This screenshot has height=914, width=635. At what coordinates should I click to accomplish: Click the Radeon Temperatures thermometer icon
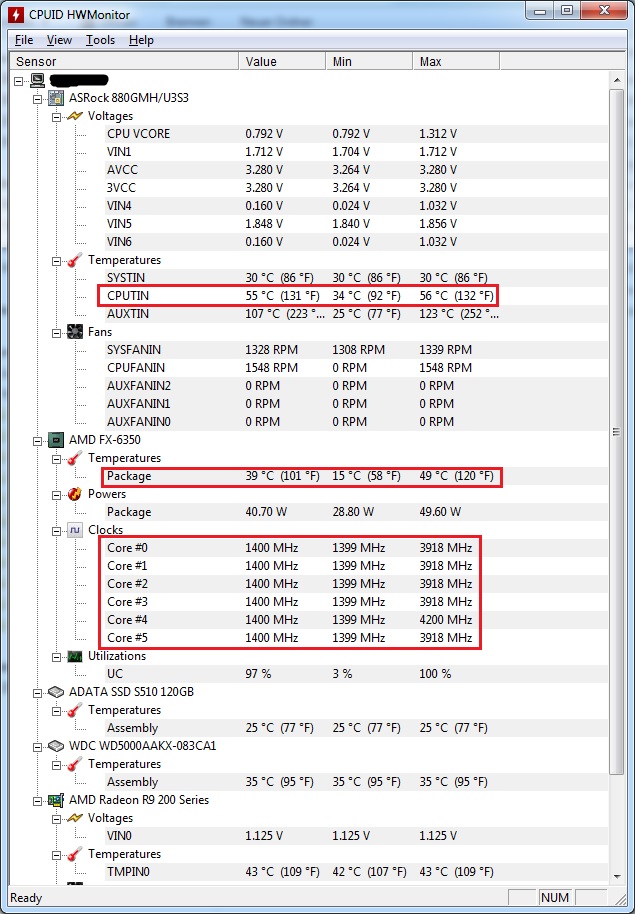[75, 854]
